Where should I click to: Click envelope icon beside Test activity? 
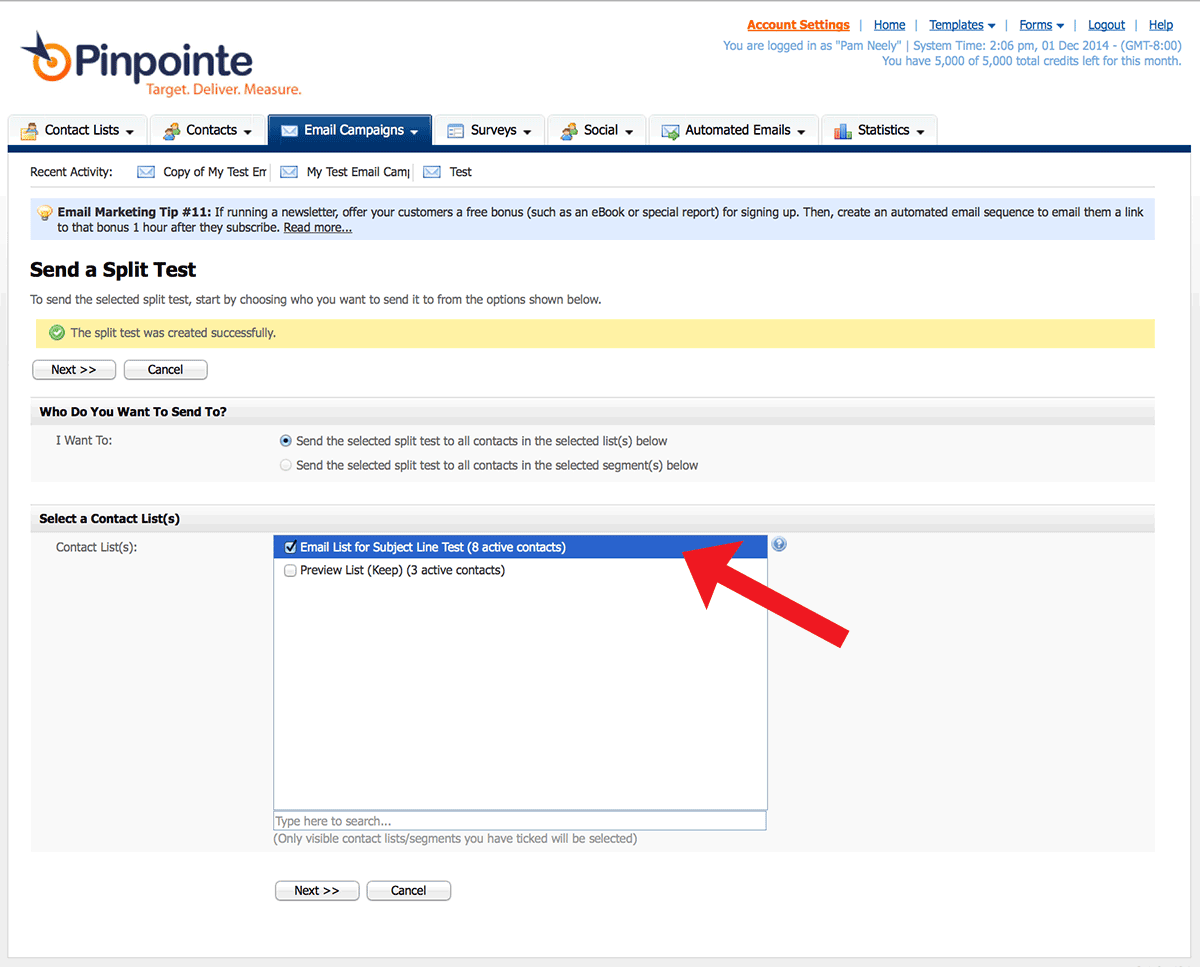tap(432, 172)
